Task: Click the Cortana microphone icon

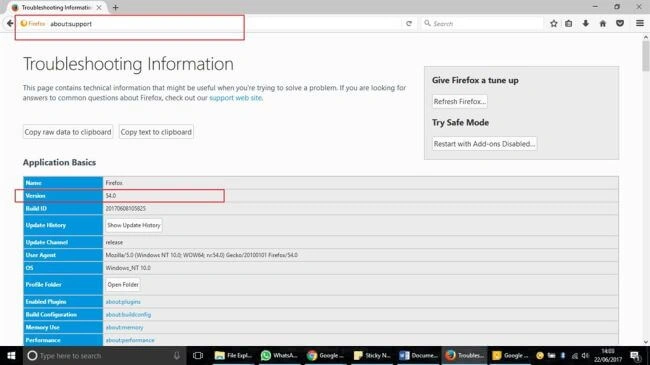Action: coord(177,355)
